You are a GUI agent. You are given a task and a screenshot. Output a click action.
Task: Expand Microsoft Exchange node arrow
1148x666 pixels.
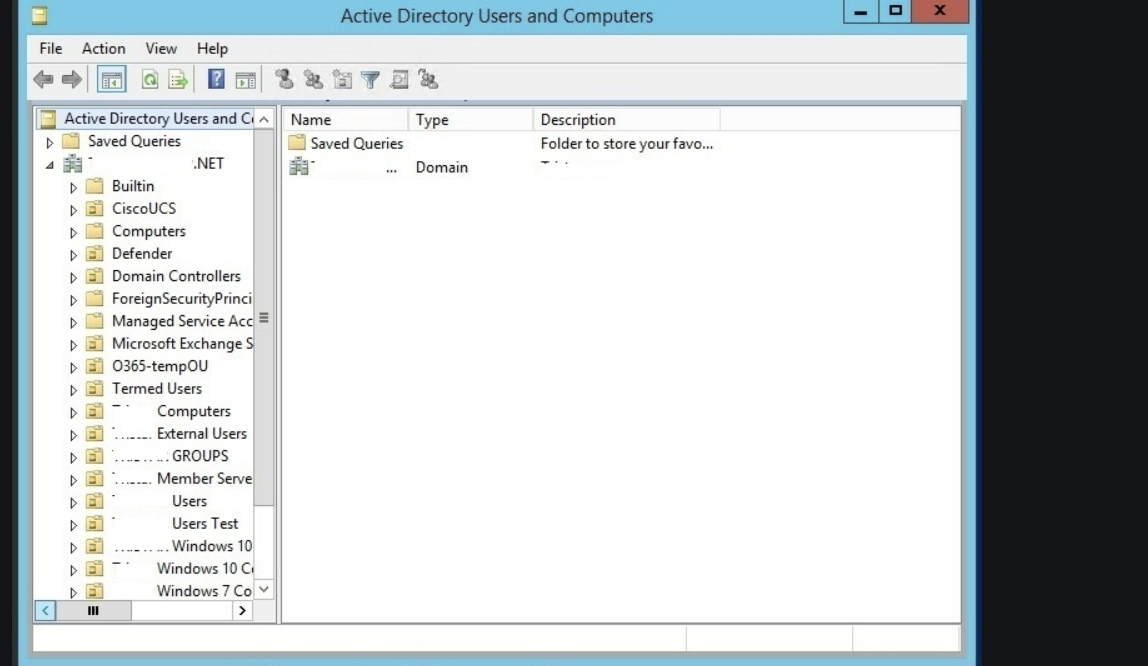click(73, 345)
